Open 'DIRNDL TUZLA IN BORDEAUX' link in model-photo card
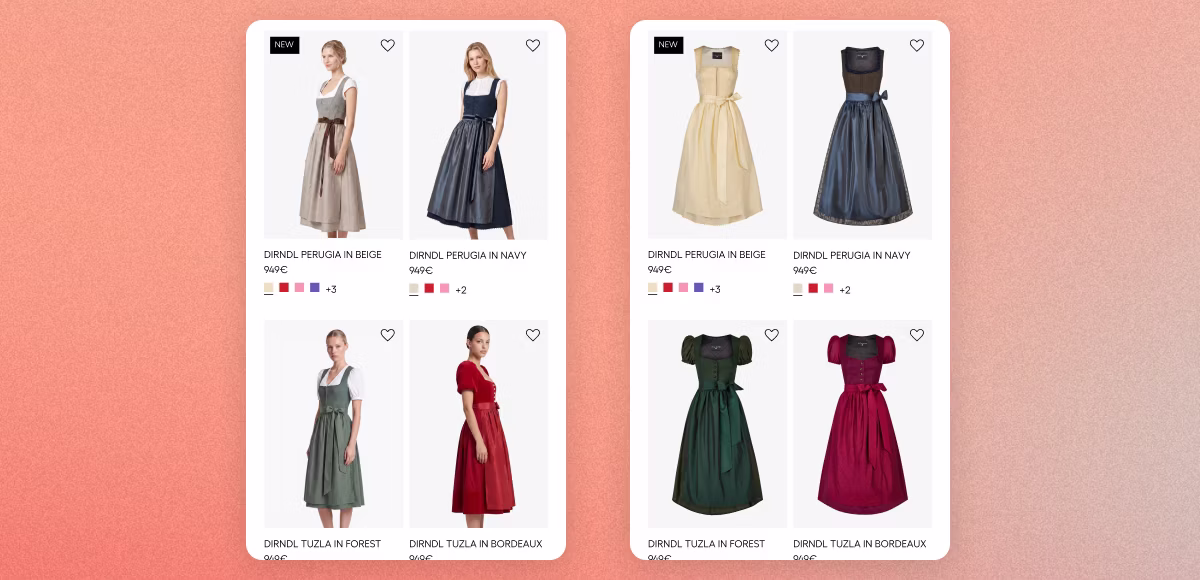 pyautogui.click(x=476, y=544)
